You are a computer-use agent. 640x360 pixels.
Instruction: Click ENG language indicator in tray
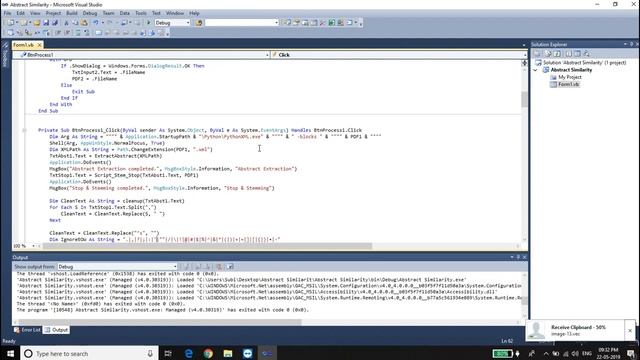(x=587, y=353)
